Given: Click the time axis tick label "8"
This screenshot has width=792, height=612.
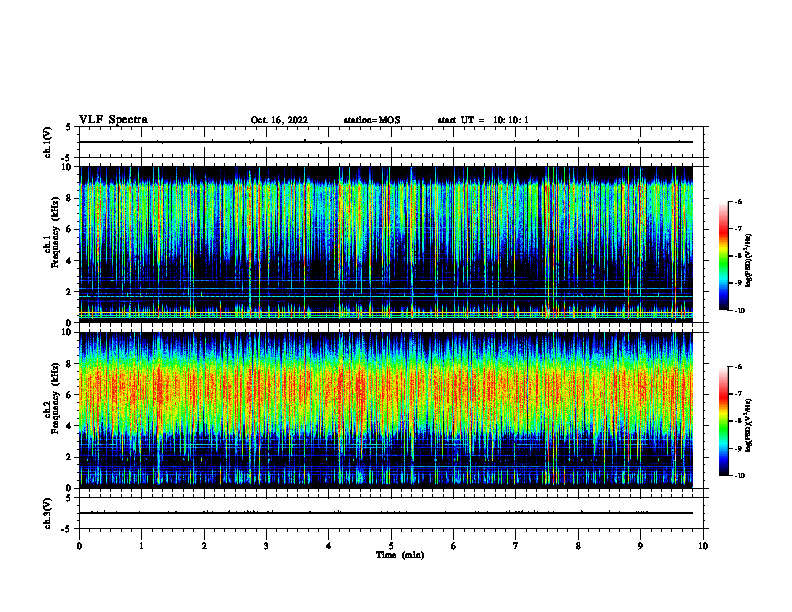Looking at the screenshot, I should tap(578, 546).
